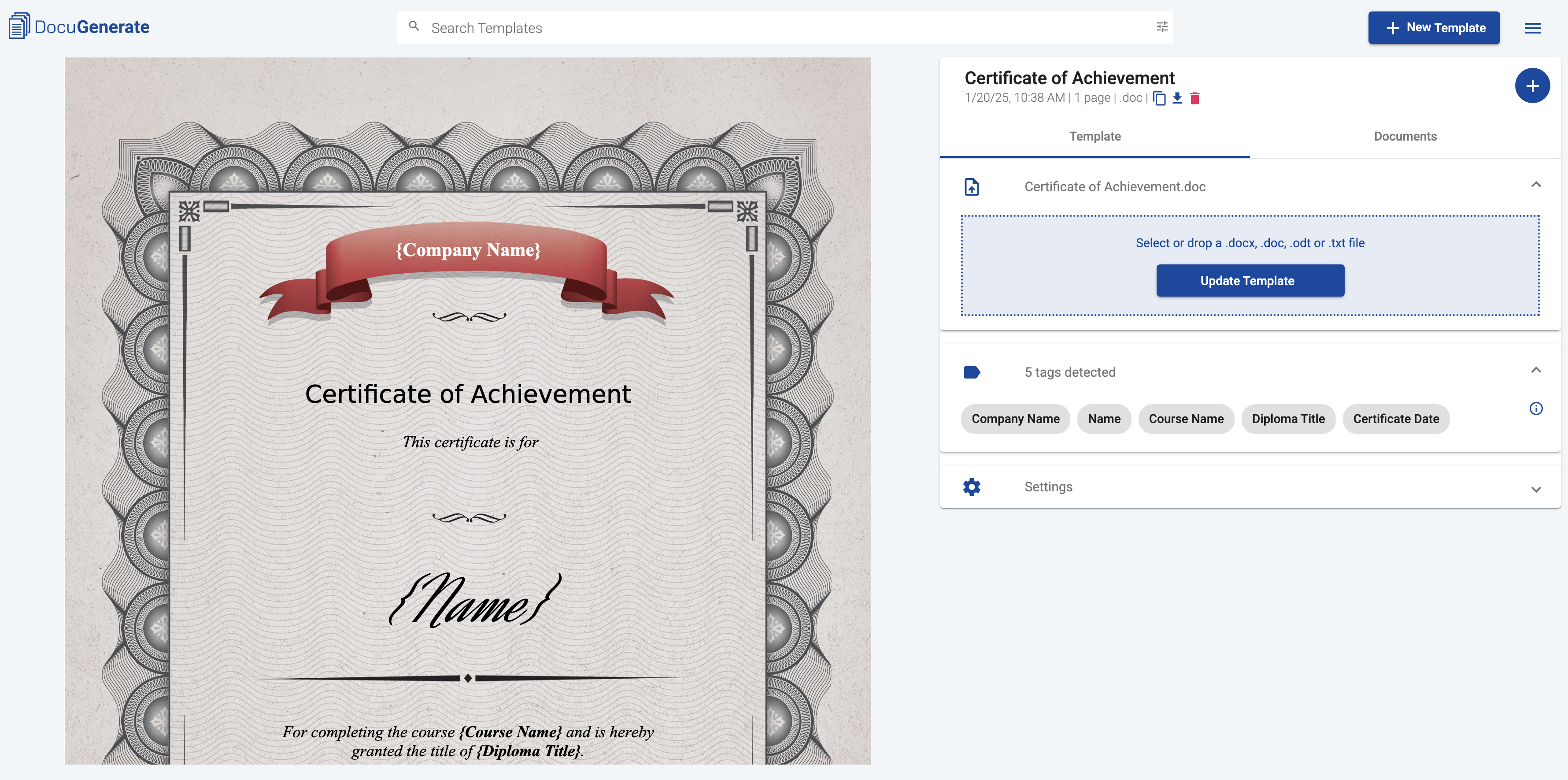
Task: Download the template file
Action: click(1176, 98)
